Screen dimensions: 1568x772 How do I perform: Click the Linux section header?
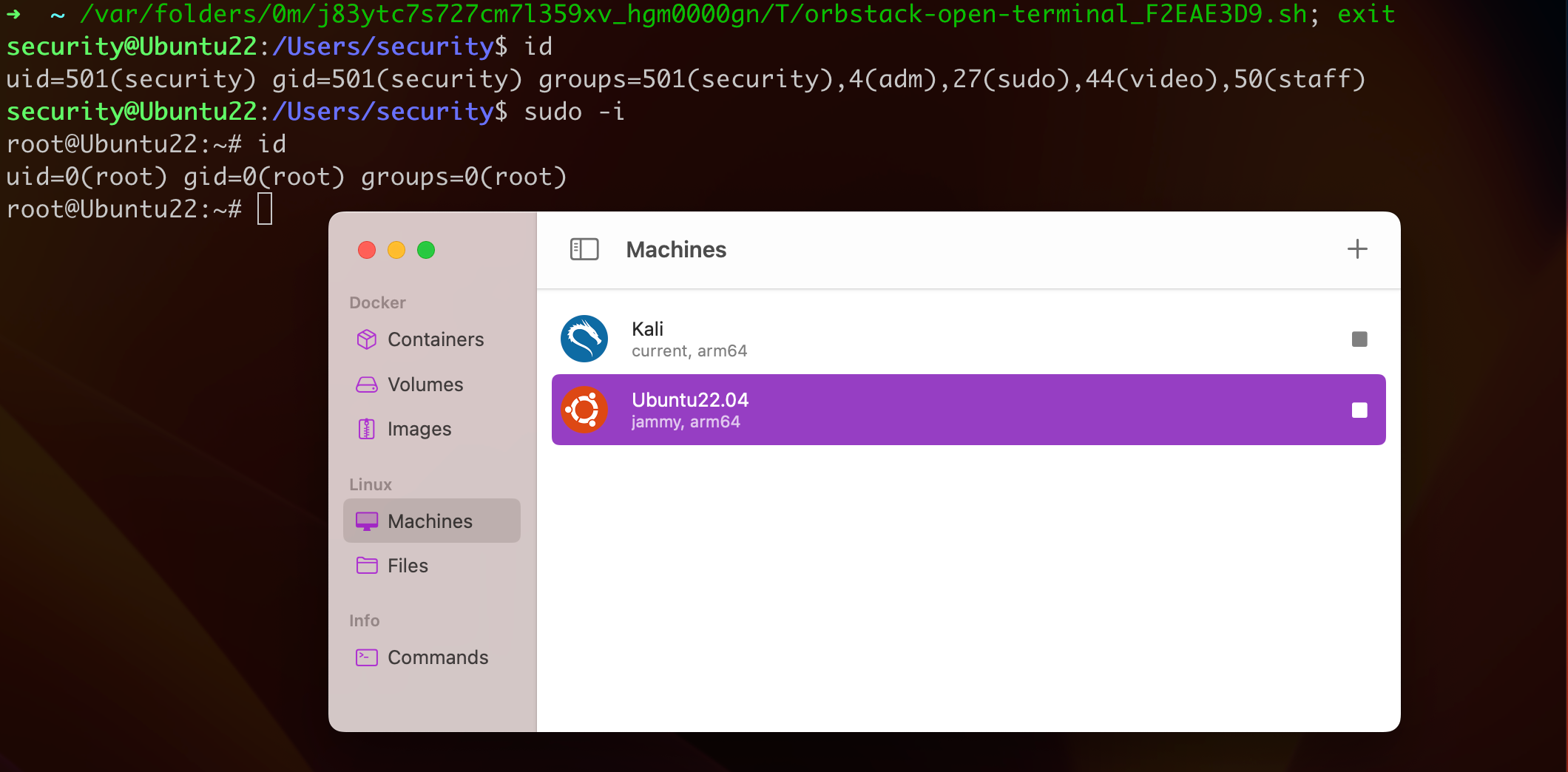pos(371,484)
